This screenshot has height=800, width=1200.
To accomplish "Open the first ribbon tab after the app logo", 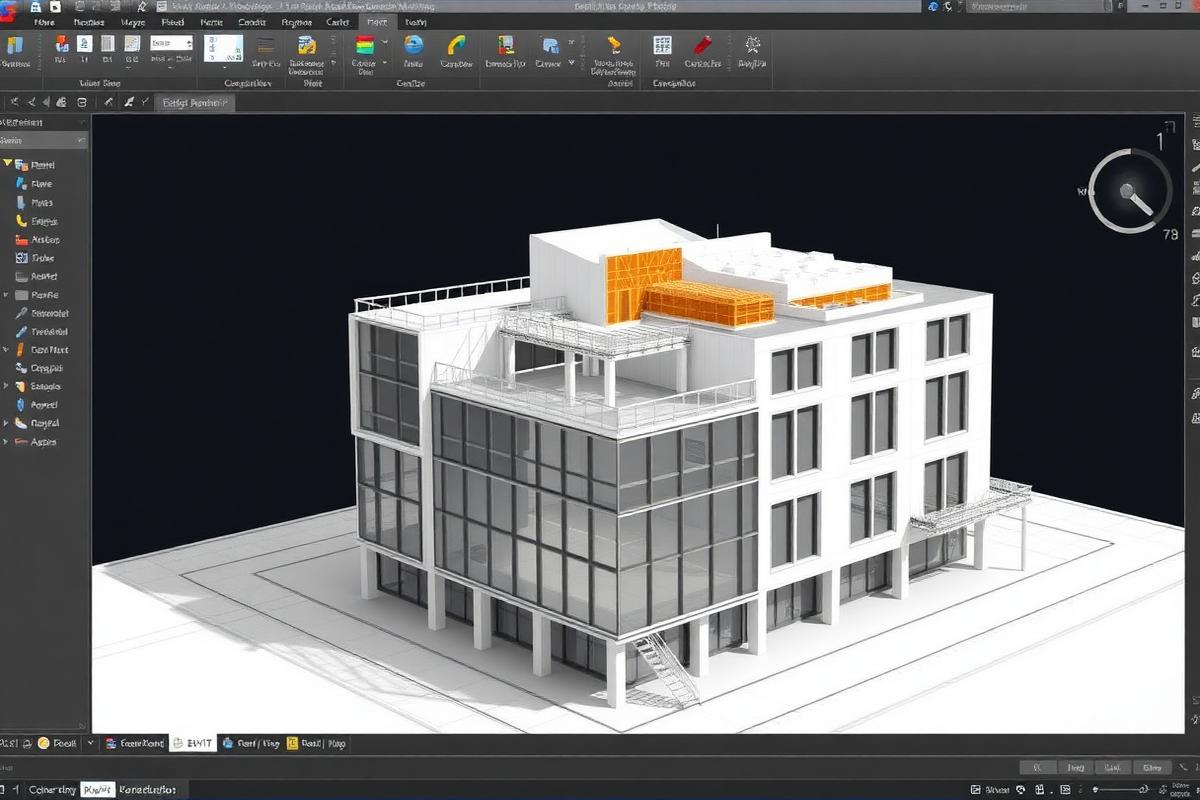I will (44, 20).
